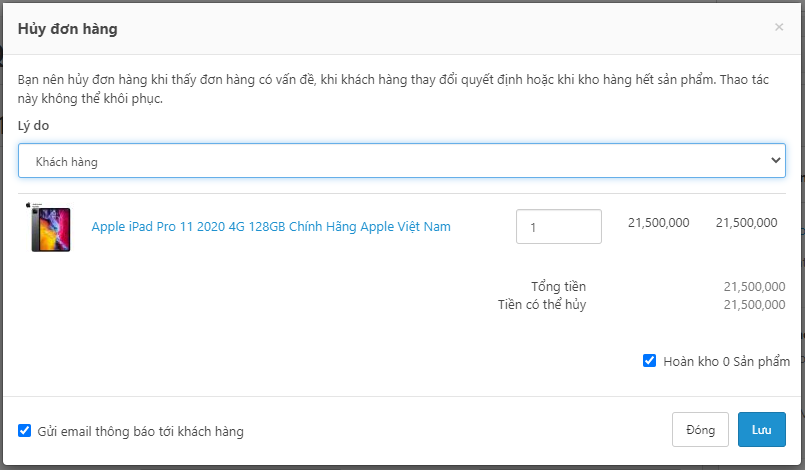Click the Hủy đơn hàng dialog title

[x=67, y=29]
